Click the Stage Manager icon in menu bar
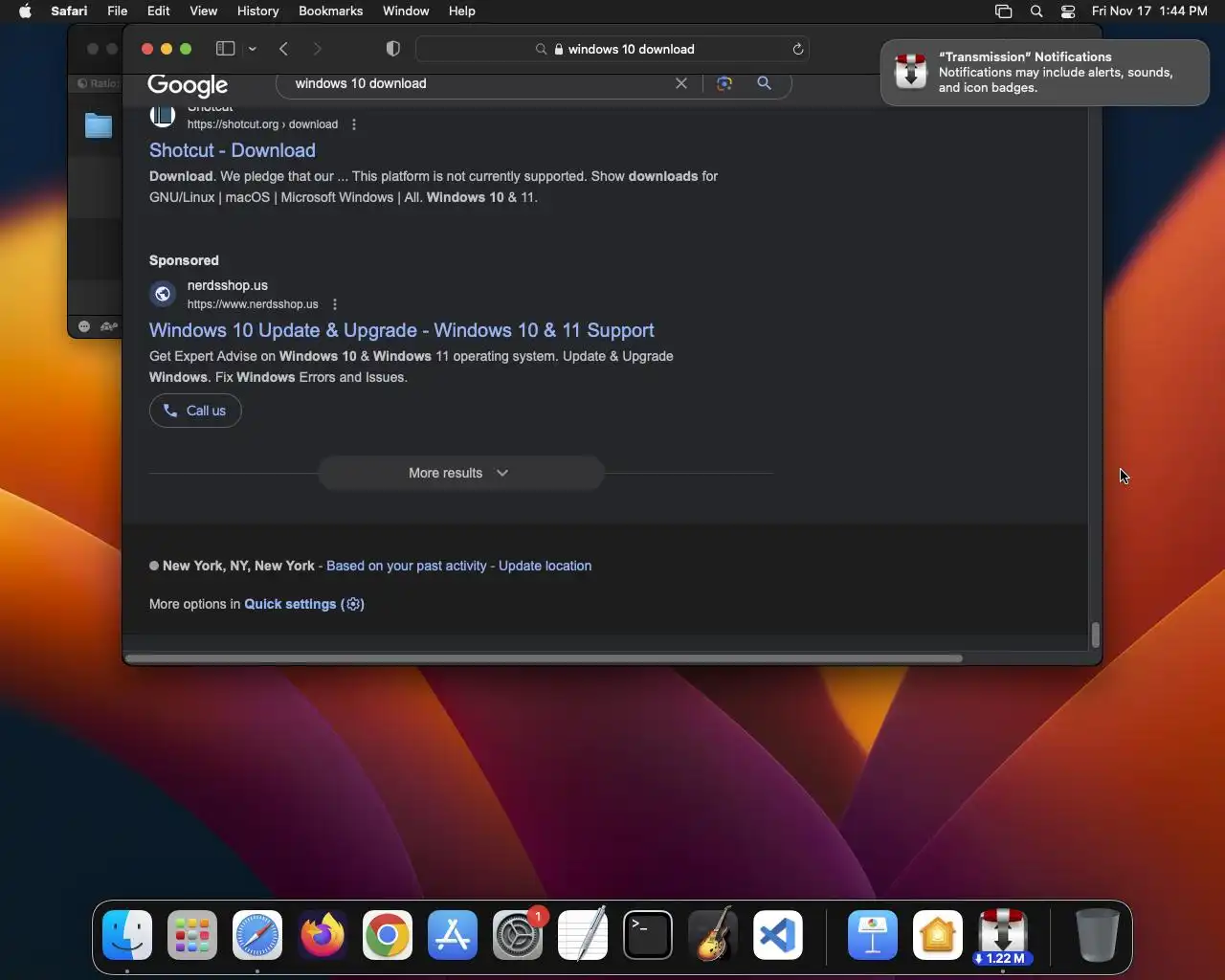1225x980 pixels. 1003,11
